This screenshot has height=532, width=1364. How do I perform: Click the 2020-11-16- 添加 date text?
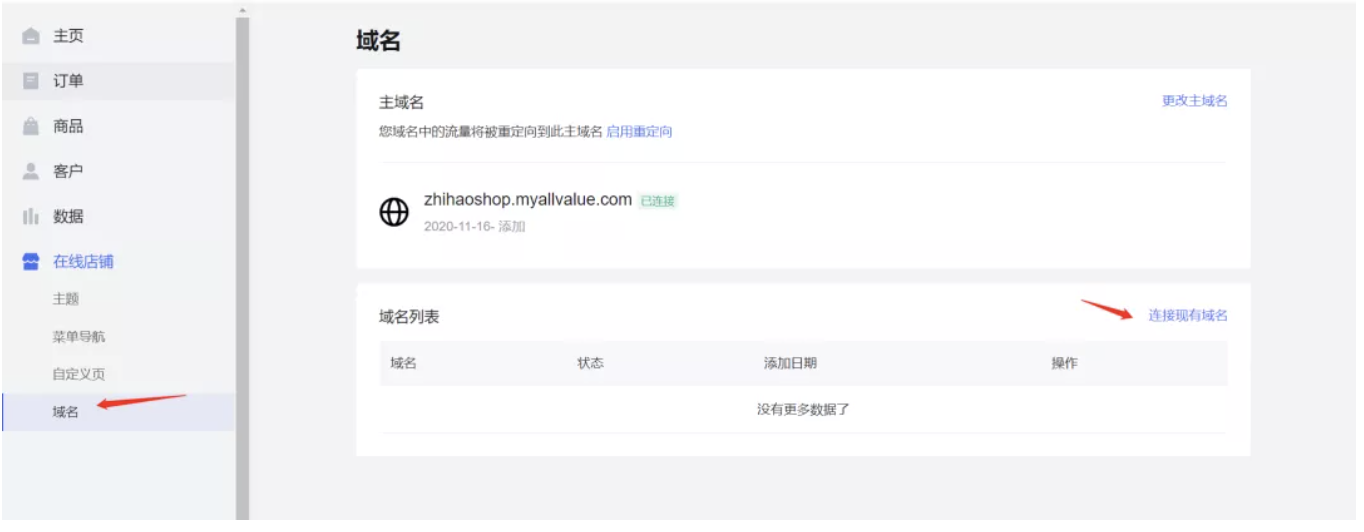475,226
